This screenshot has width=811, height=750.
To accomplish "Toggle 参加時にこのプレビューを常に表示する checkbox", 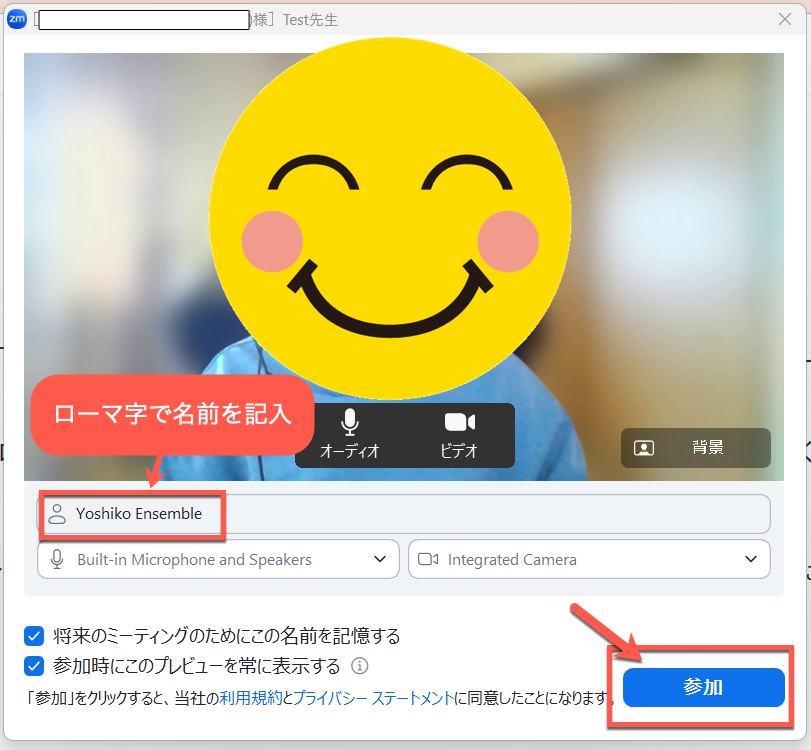I will [35, 666].
